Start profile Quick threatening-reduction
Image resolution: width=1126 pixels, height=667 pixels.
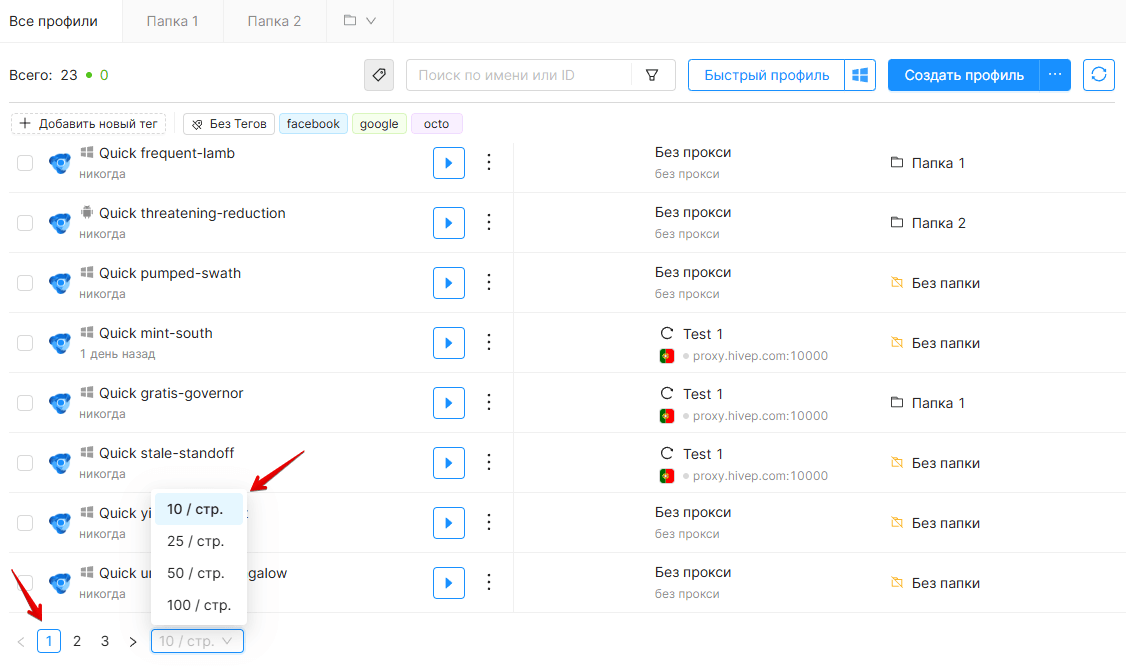(x=449, y=223)
